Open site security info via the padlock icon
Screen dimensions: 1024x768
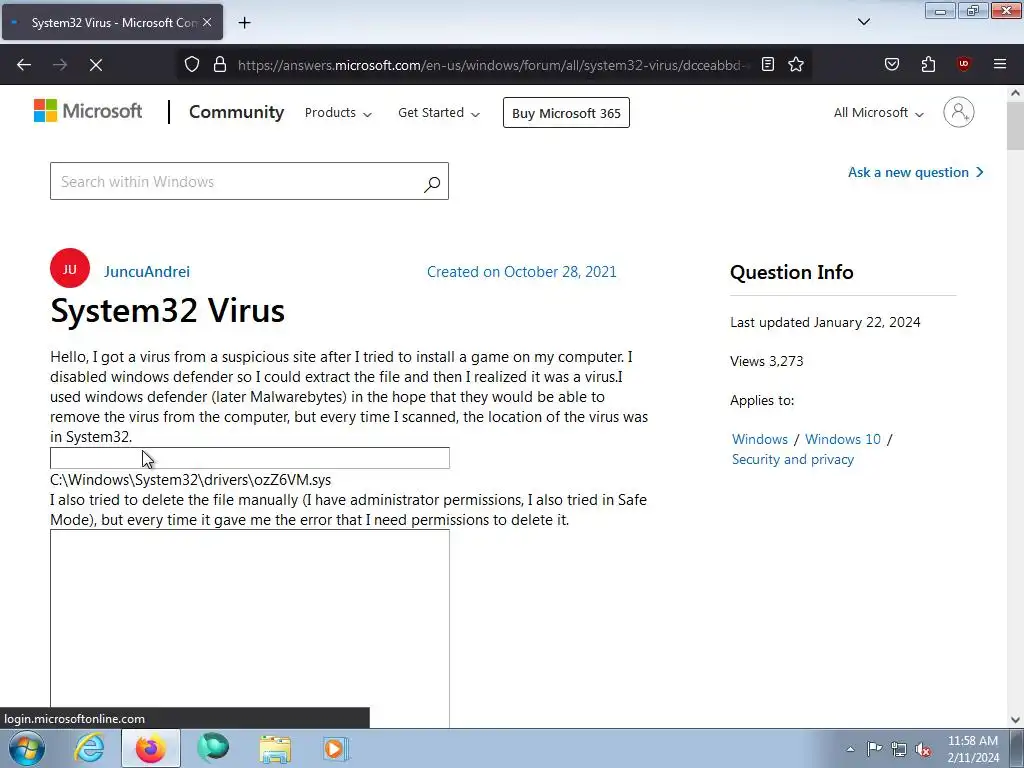point(220,64)
